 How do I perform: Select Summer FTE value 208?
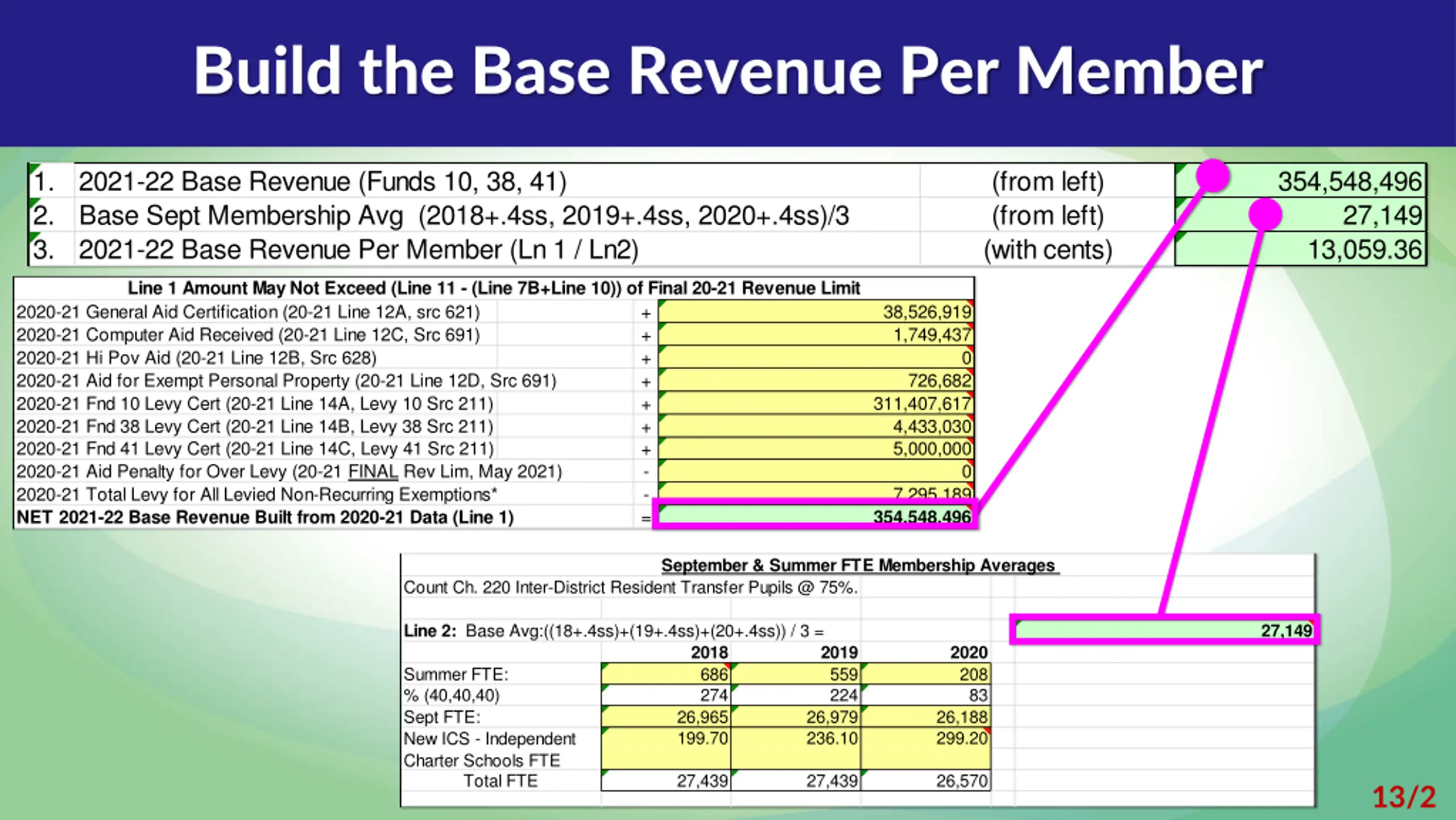pyautogui.click(x=973, y=674)
